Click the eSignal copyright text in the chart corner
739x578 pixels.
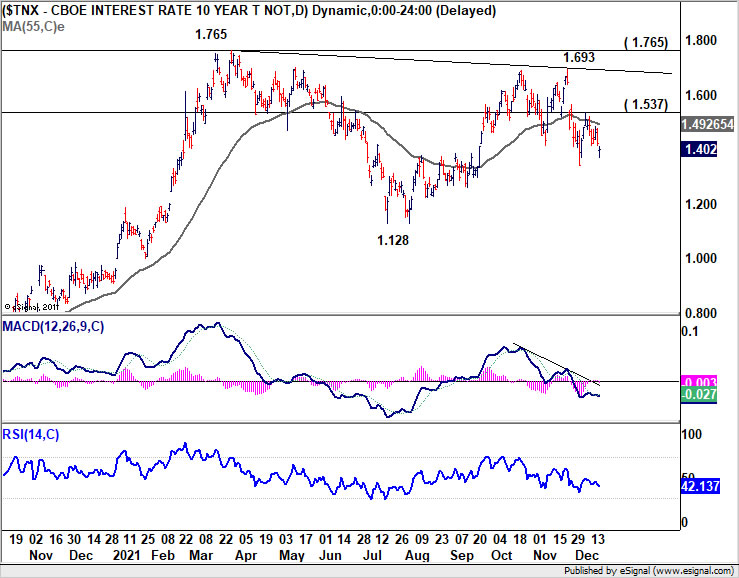(31, 307)
